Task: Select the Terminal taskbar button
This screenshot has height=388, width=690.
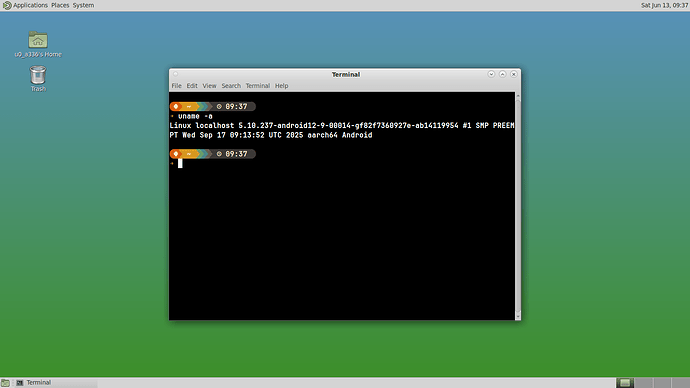Action: tap(55, 383)
